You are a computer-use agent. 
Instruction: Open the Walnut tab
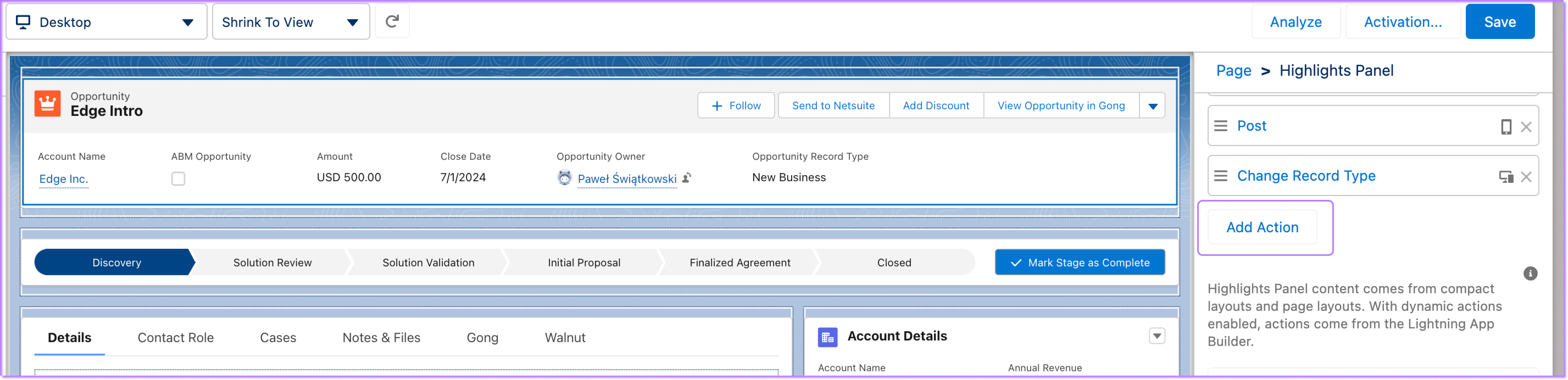tap(565, 337)
